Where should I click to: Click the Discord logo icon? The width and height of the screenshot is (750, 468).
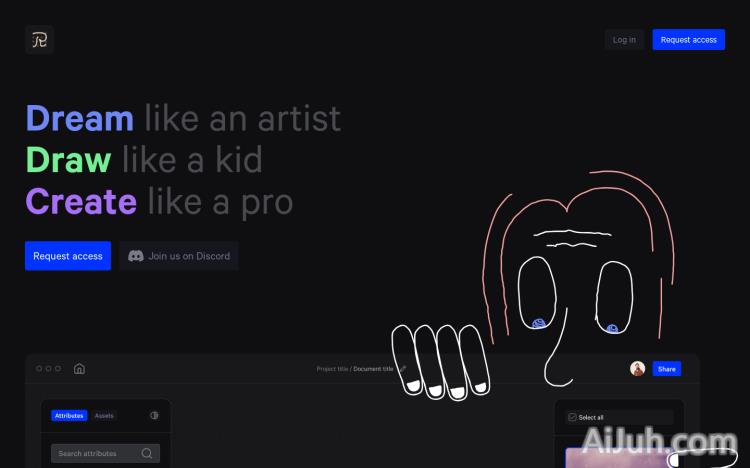(136, 256)
